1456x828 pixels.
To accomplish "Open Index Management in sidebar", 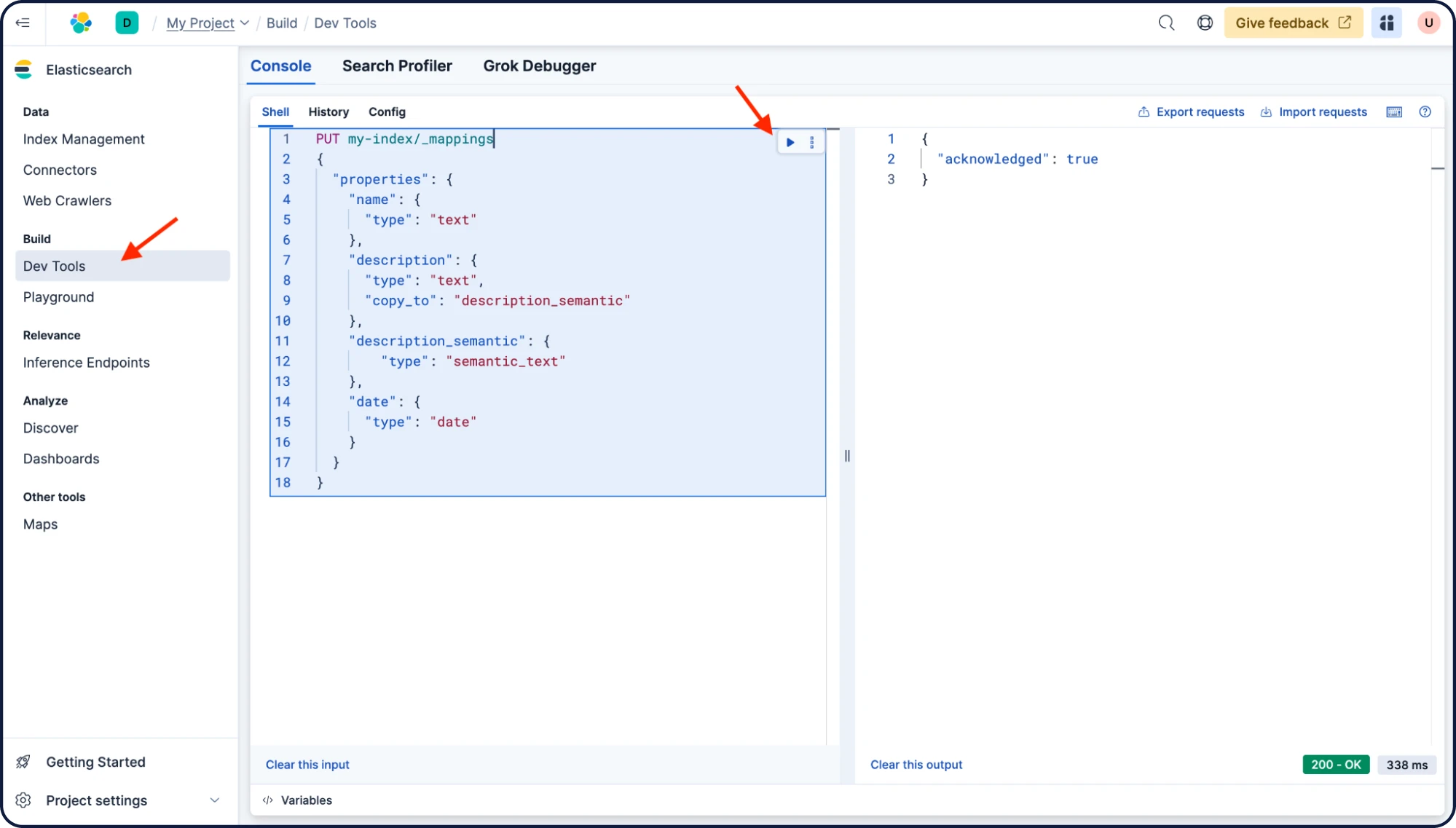I will pyautogui.click(x=84, y=139).
